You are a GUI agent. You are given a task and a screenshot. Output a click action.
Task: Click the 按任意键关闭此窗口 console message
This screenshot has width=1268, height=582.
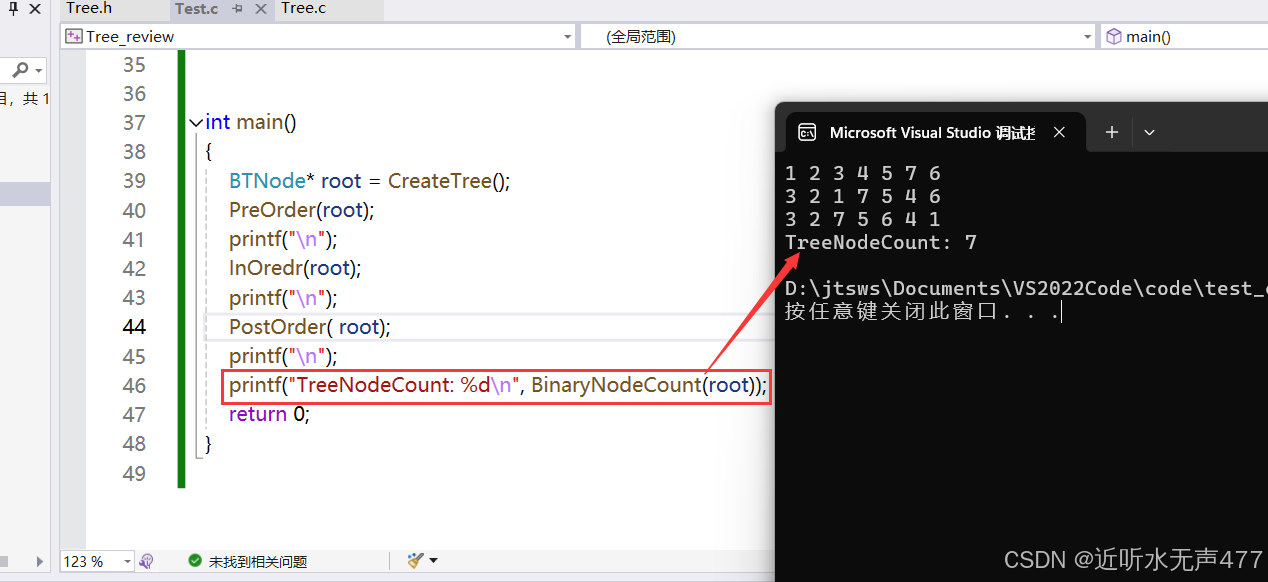tap(922, 312)
